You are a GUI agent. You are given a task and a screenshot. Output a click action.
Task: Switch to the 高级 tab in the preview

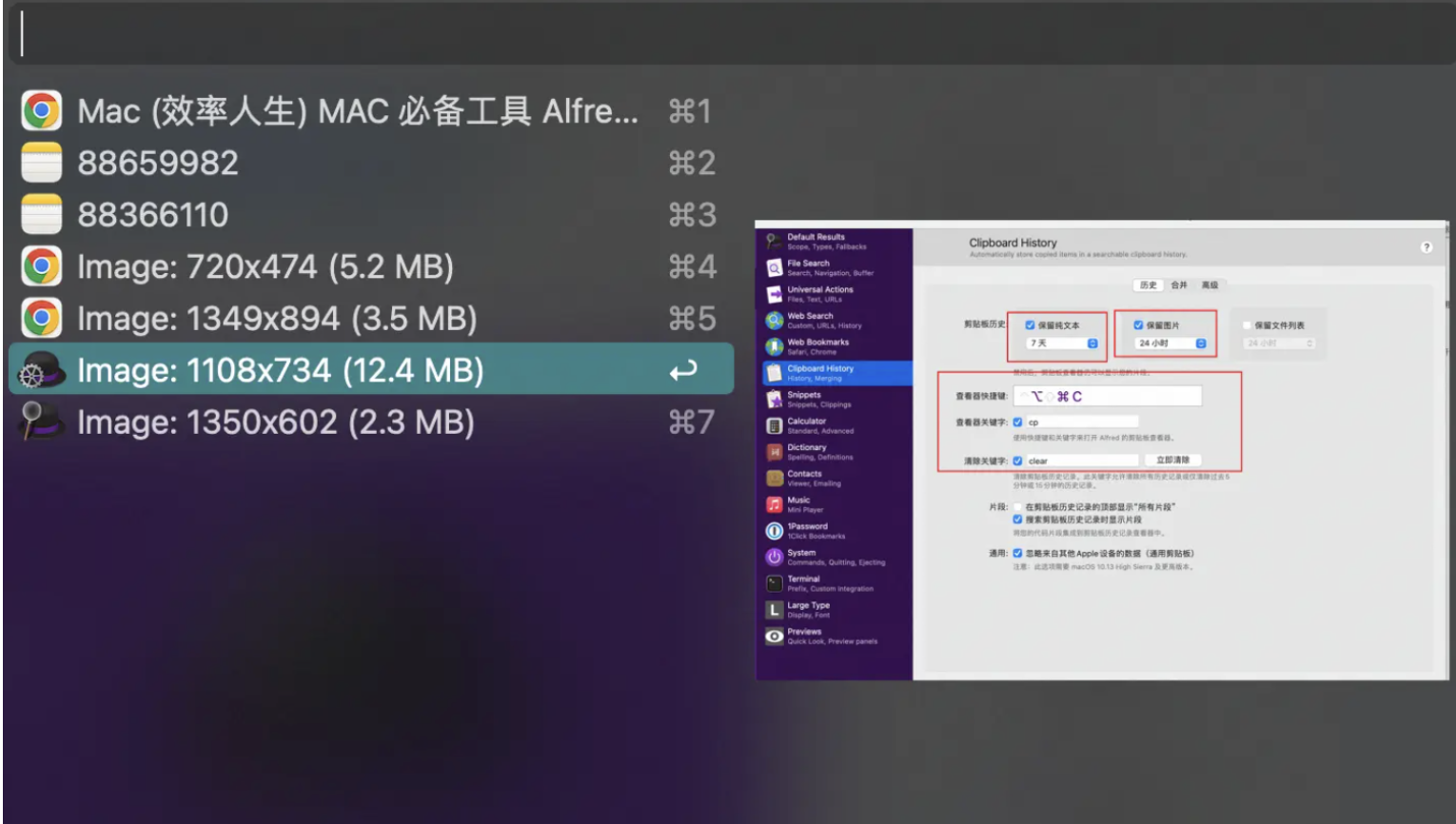tap(1210, 285)
